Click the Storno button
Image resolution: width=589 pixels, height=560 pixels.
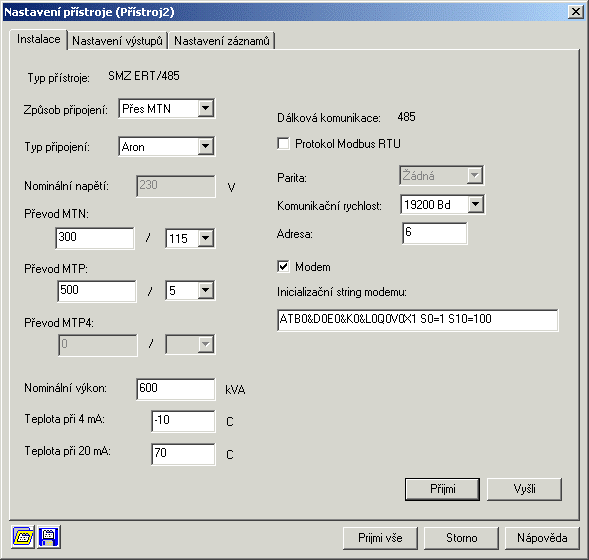point(461,538)
